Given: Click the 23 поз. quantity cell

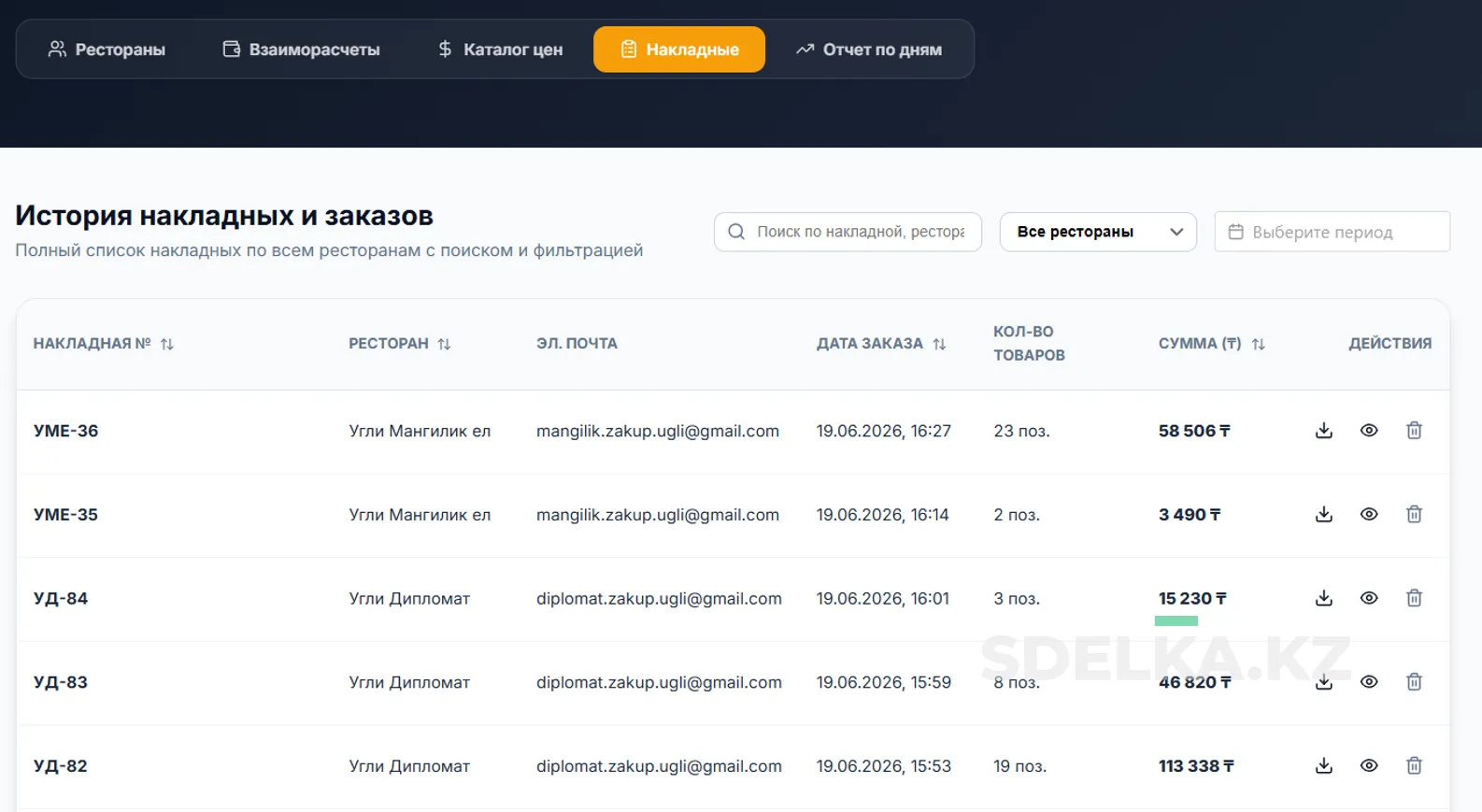Looking at the screenshot, I should point(1021,431).
